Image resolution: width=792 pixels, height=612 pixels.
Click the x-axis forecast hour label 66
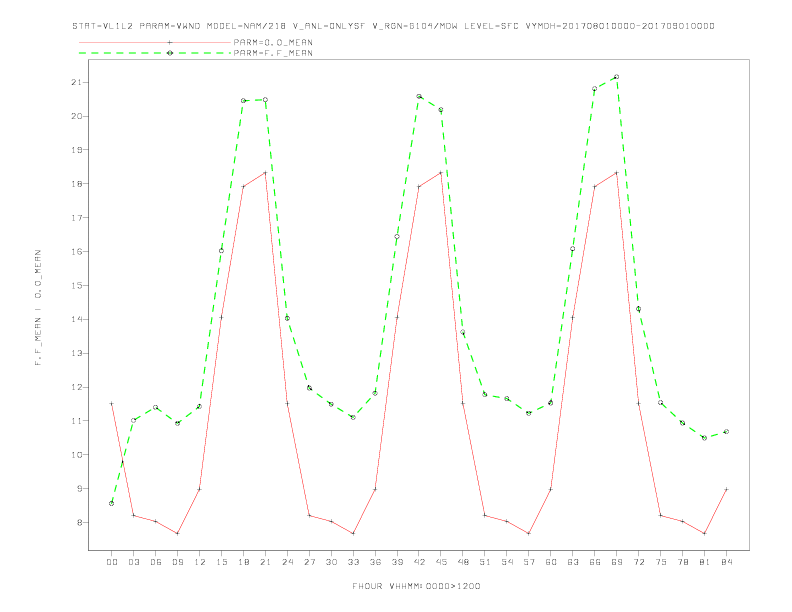point(595,562)
